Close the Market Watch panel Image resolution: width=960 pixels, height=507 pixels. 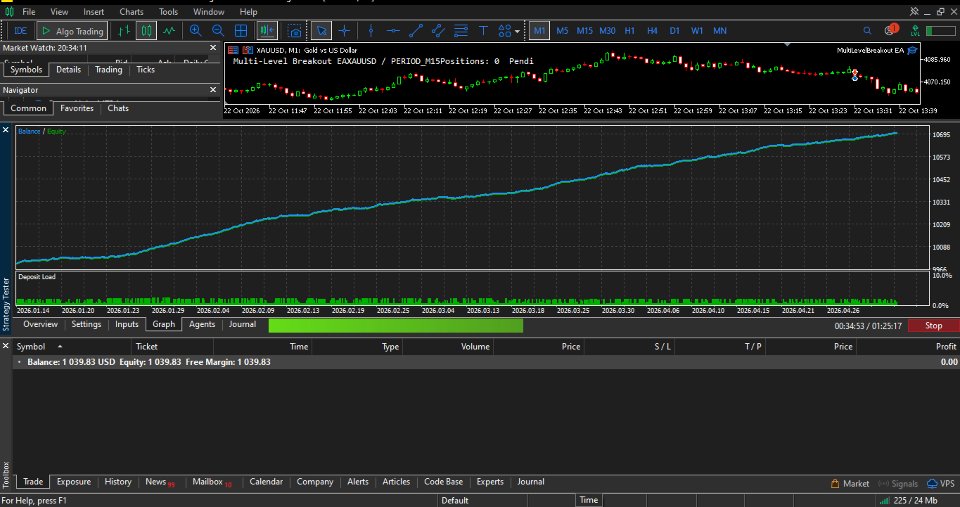click(213, 48)
